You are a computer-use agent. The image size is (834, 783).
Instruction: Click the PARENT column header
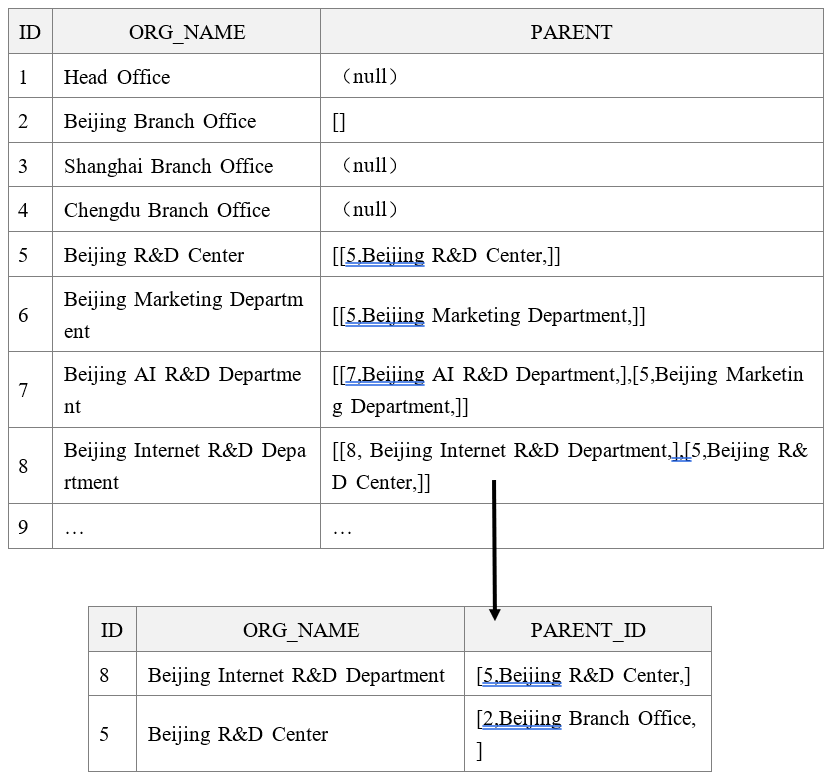(x=571, y=32)
